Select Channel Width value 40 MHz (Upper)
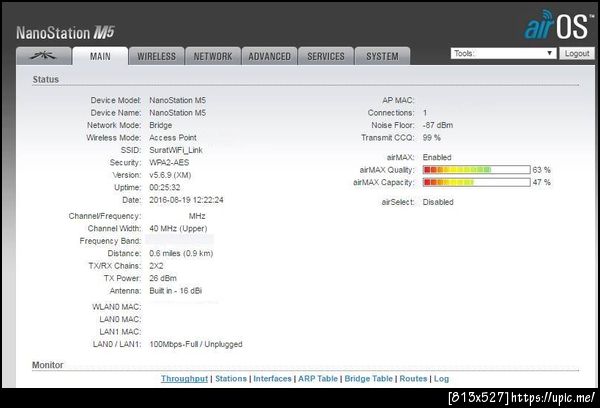 tap(178, 228)
